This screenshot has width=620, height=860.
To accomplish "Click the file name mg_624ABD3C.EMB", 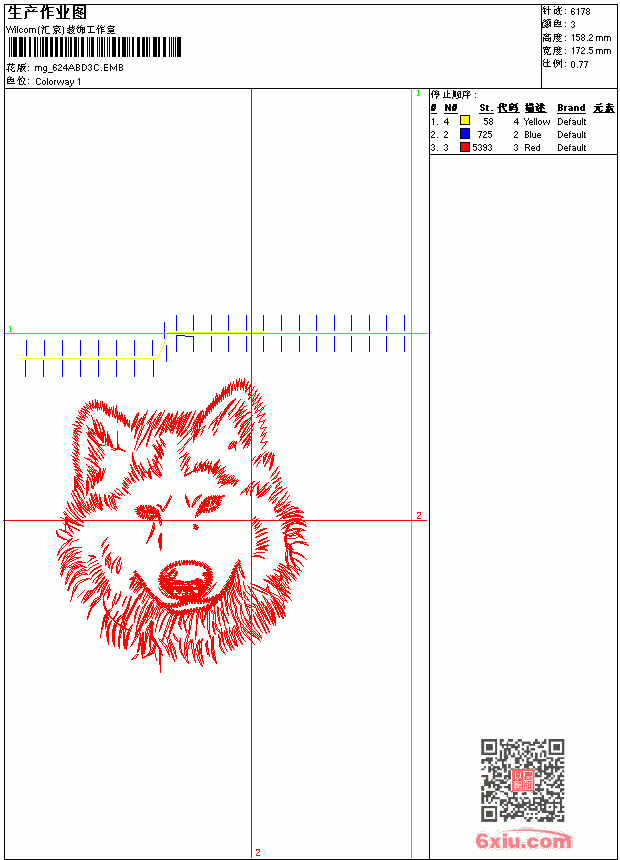I will point(79,68).
